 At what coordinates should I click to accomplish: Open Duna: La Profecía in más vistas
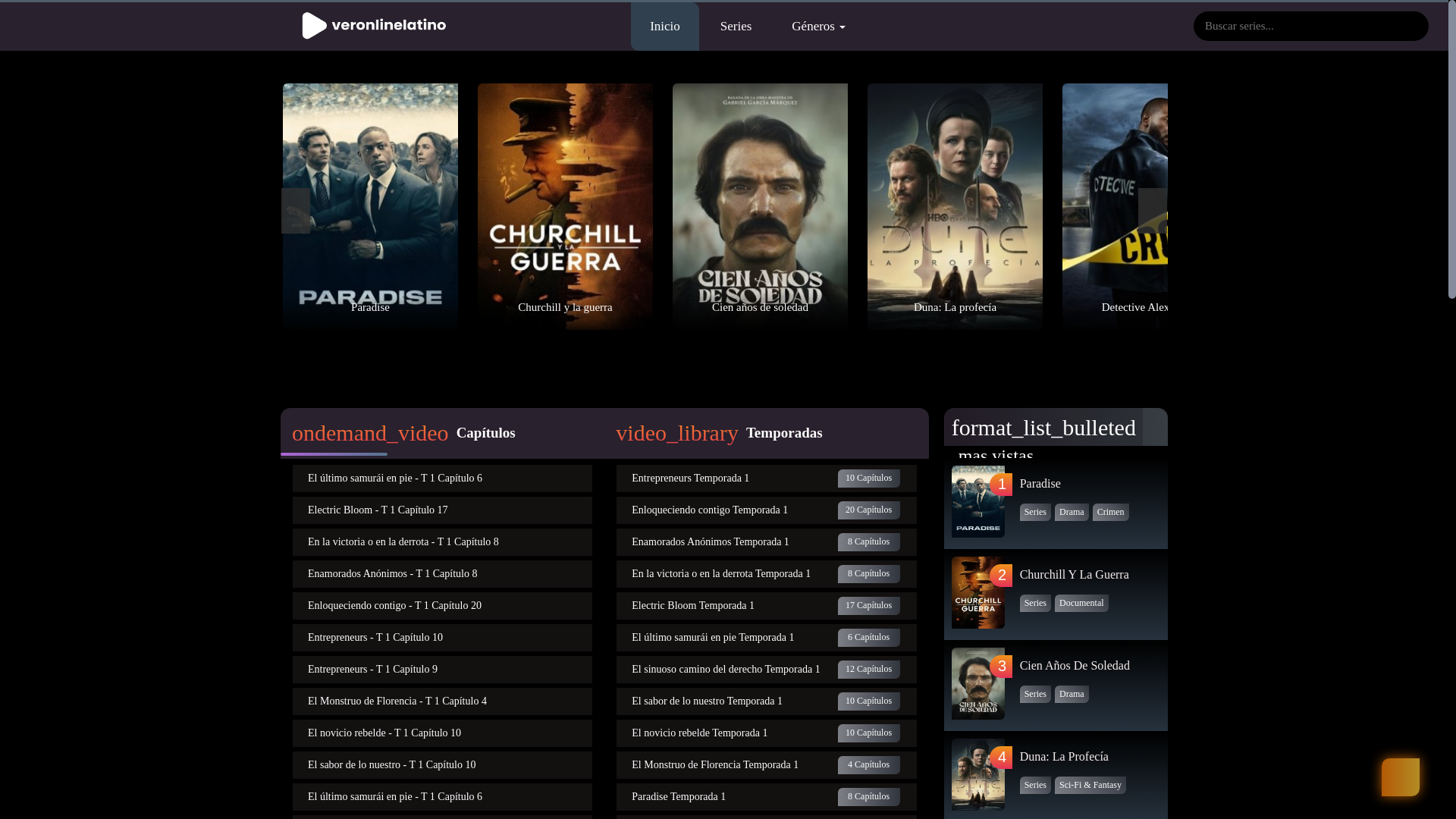[x=1064, y=757]
